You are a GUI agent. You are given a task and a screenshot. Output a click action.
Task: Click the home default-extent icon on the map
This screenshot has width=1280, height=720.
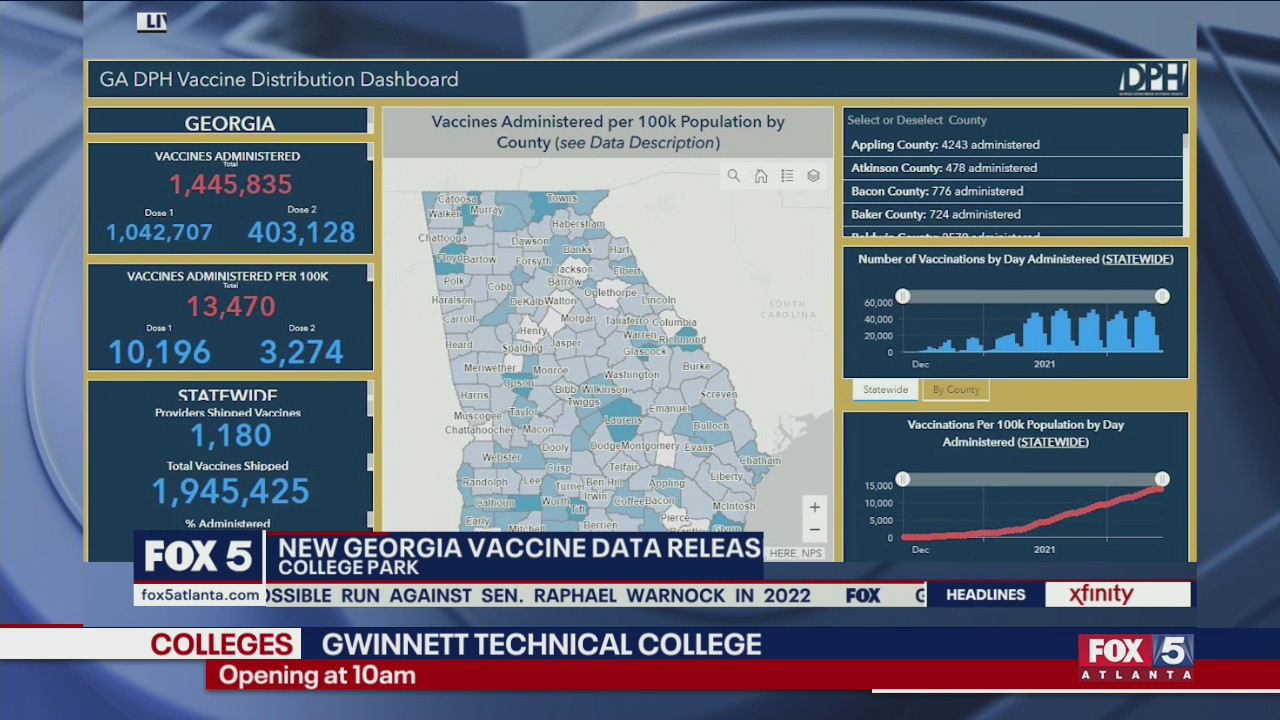point(761,176)
